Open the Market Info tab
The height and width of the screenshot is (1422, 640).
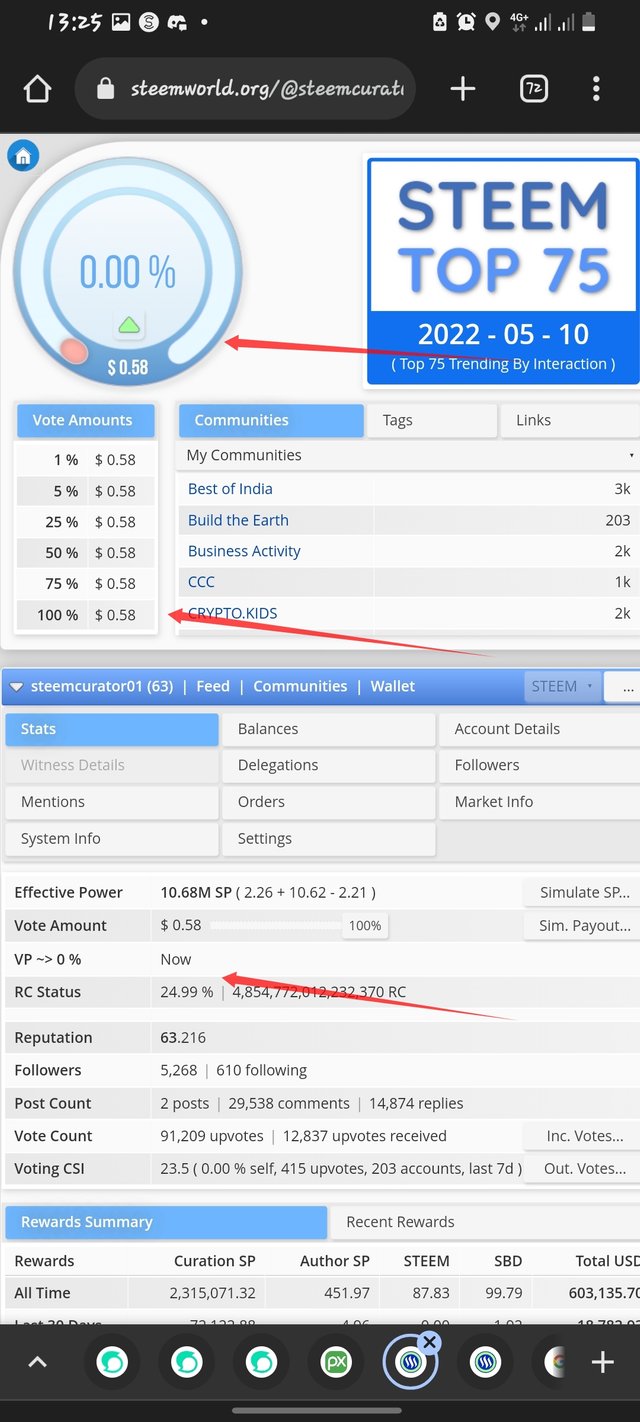point(540,802)
